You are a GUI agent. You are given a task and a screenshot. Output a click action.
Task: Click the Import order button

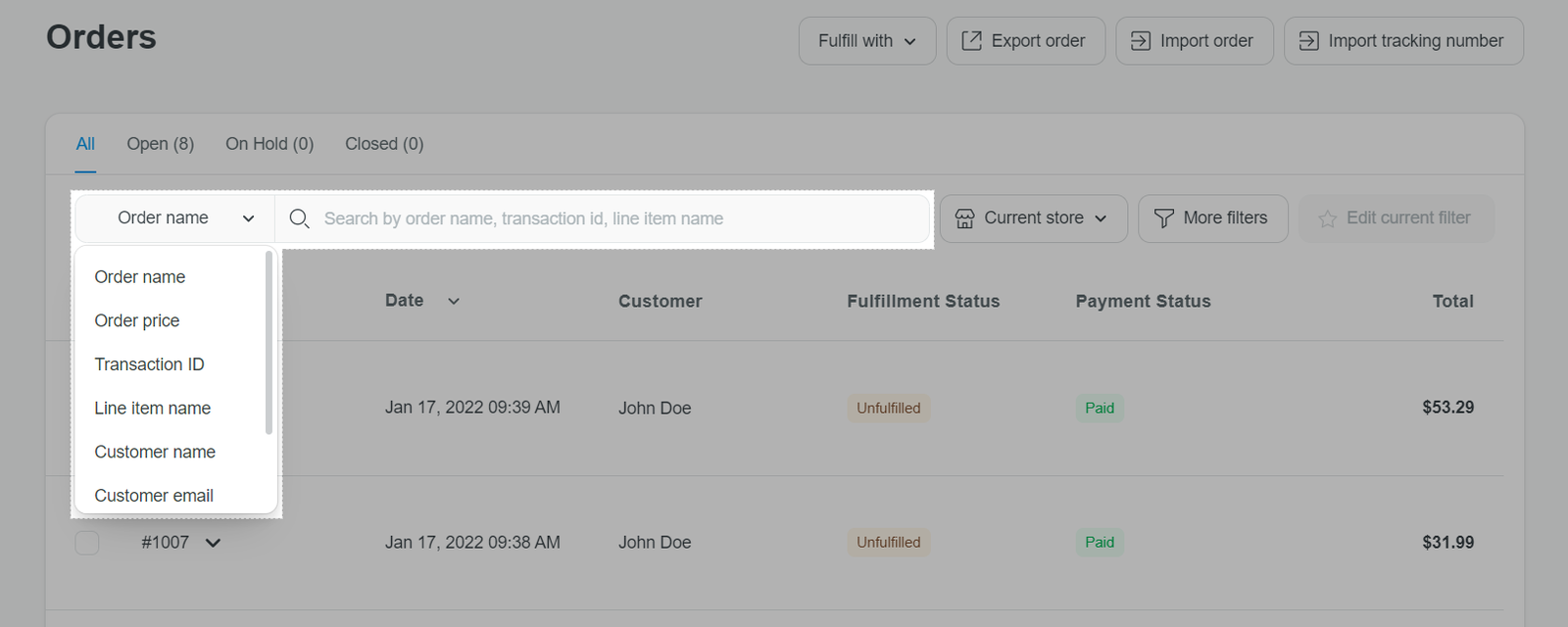tap(1195, 41)
